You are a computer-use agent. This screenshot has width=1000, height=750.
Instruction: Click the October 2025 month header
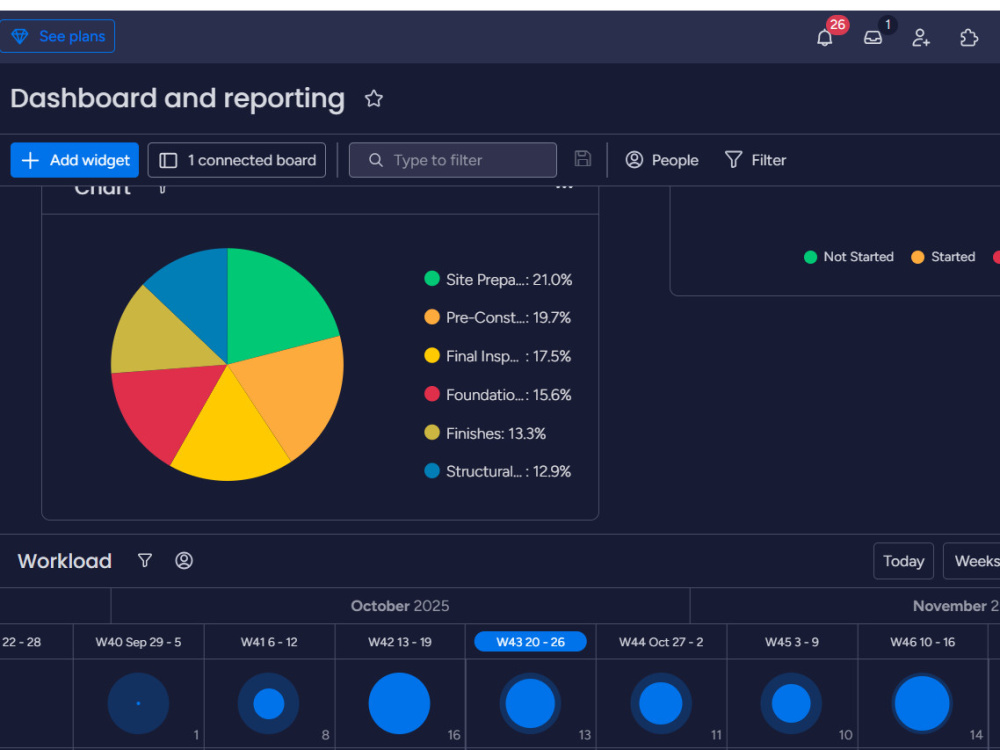click(x=400, y=606)
